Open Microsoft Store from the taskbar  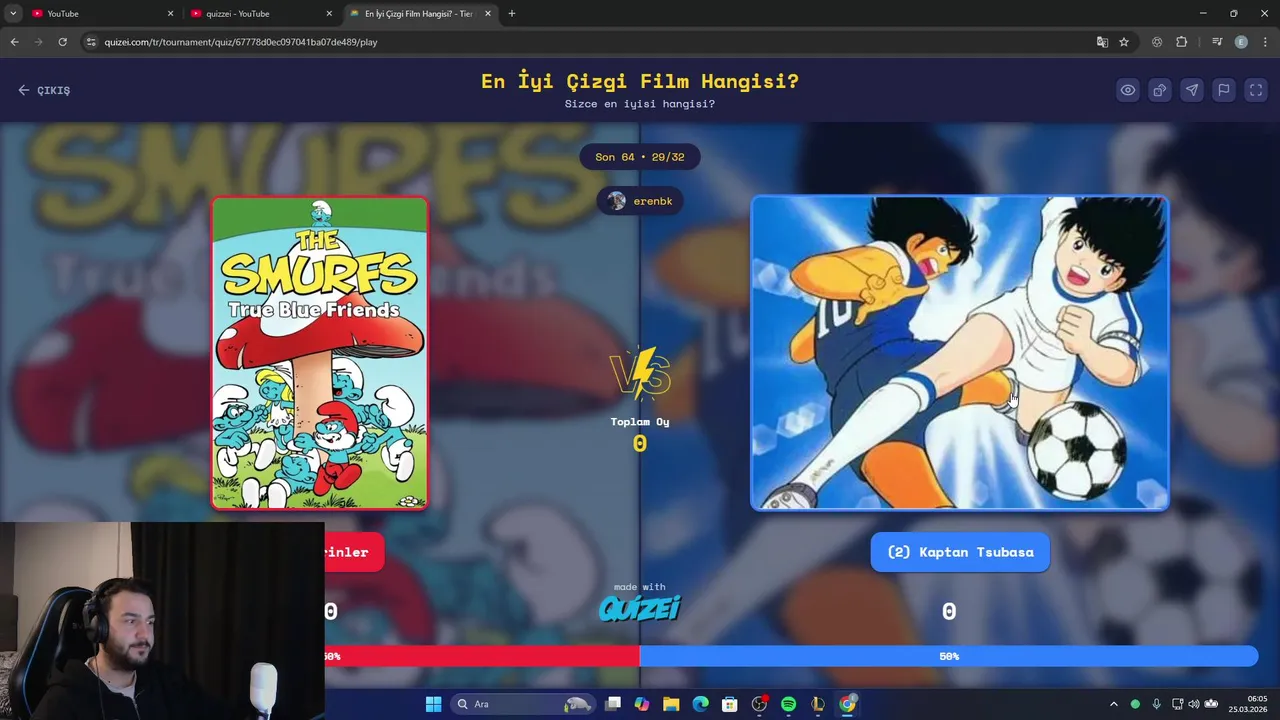tap(730, 704)
